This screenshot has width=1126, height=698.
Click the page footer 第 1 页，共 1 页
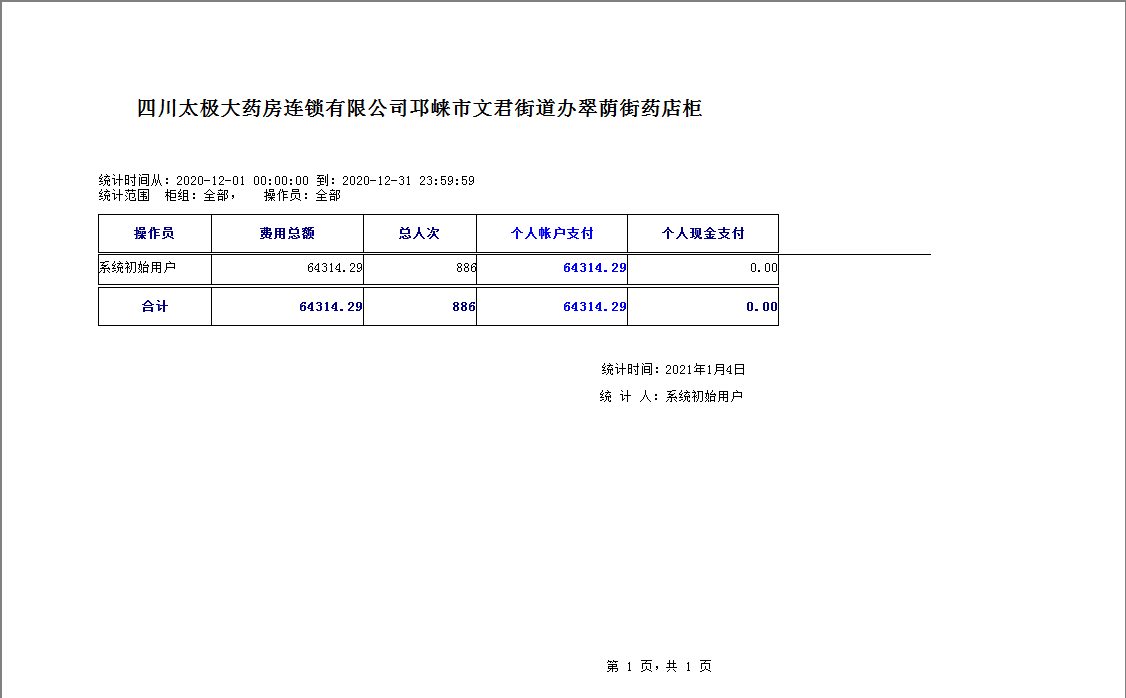click(x=659, y=666)
